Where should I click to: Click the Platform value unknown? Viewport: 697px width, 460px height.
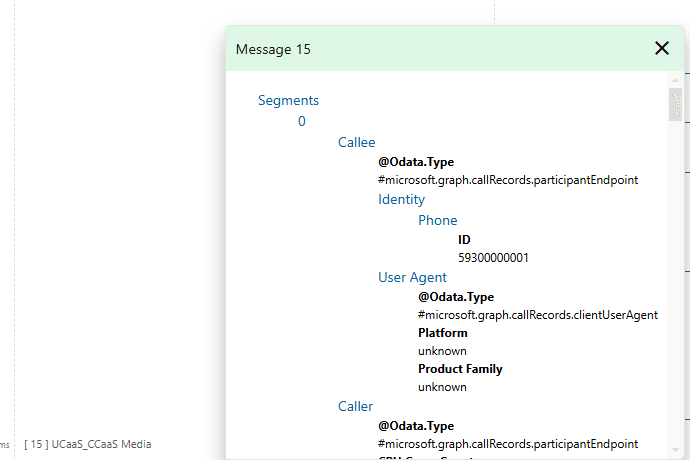(x=442, y=351)
